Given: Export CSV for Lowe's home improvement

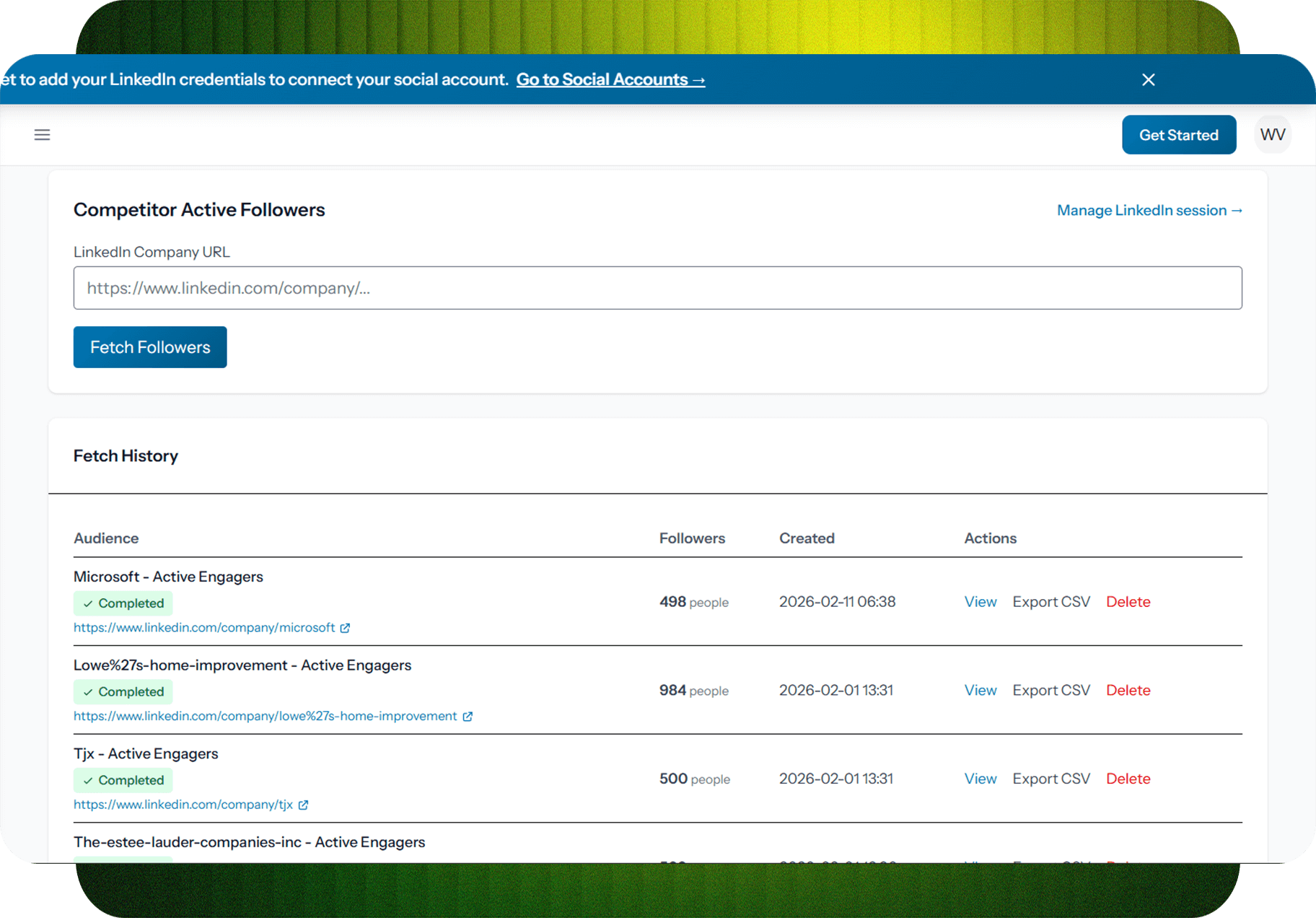Looking at the screenshot, I should (1050, 691).
